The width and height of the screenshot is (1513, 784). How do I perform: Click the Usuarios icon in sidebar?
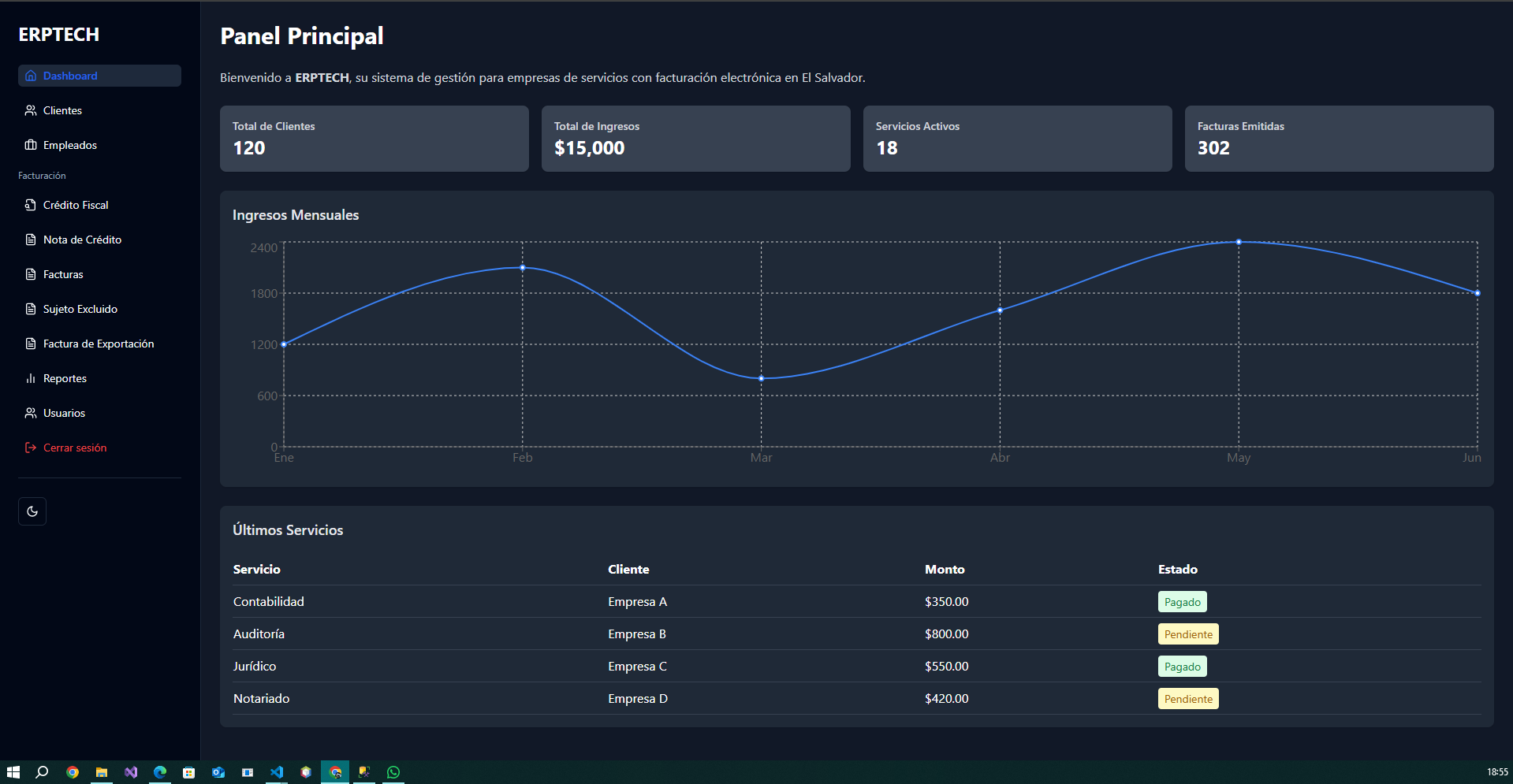tap(31, 413)
